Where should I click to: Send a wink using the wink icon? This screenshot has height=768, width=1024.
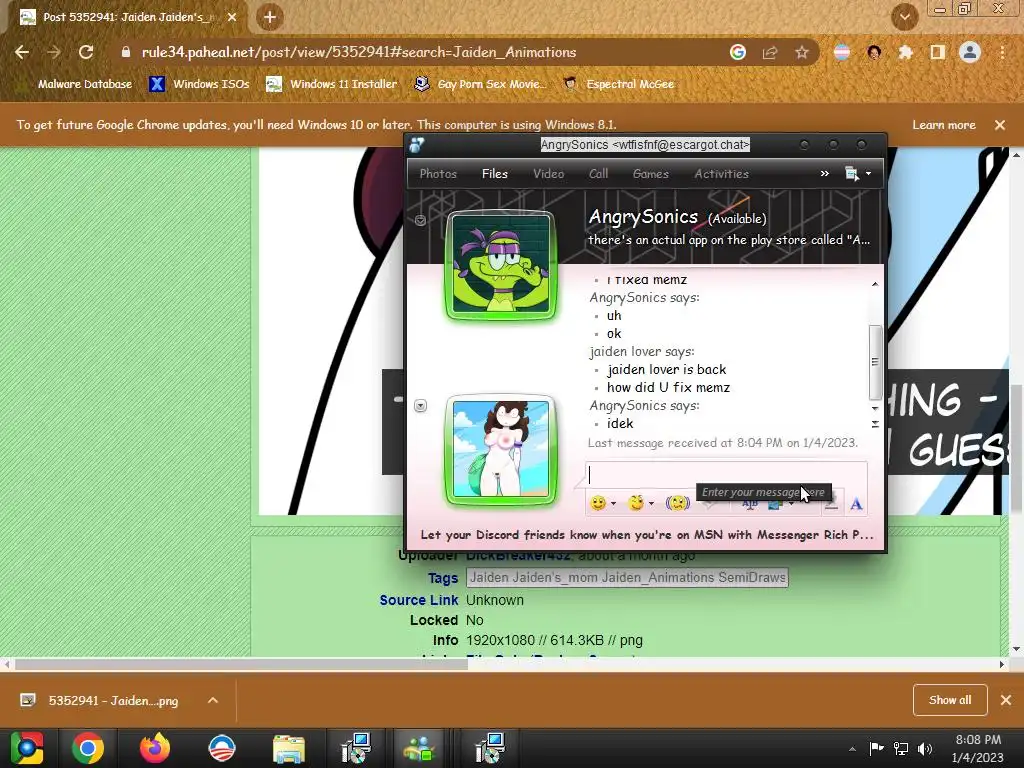(635, 503)
